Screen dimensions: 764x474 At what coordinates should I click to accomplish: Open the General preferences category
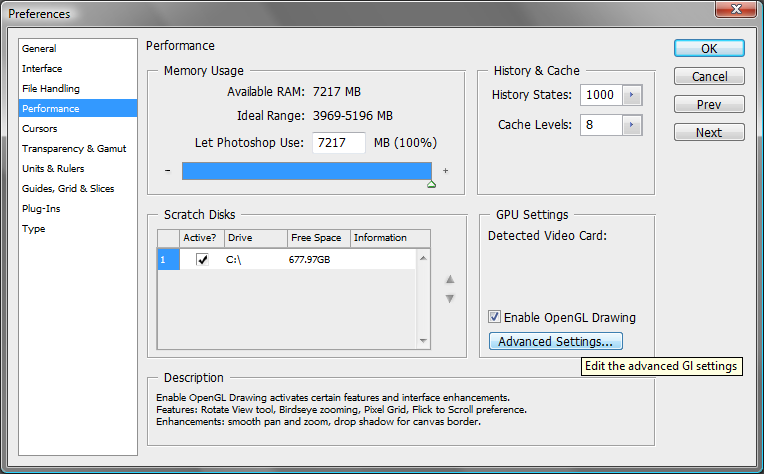click(x=78, y=49)
